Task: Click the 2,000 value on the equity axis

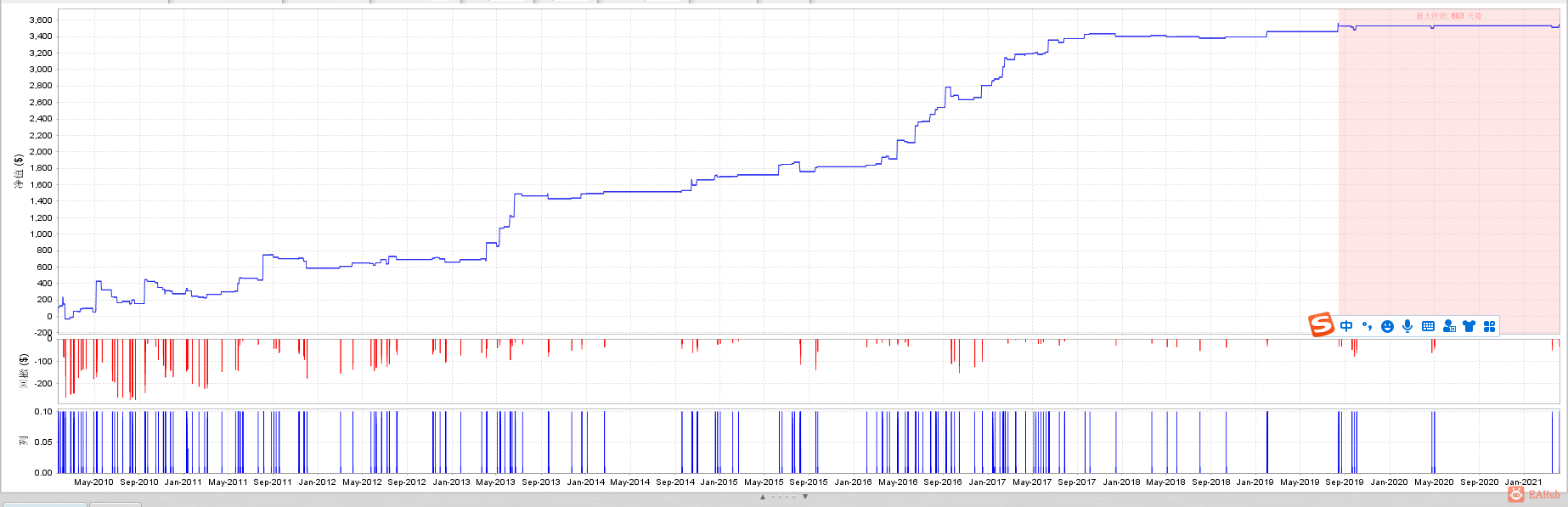Action: pos(41,151)
